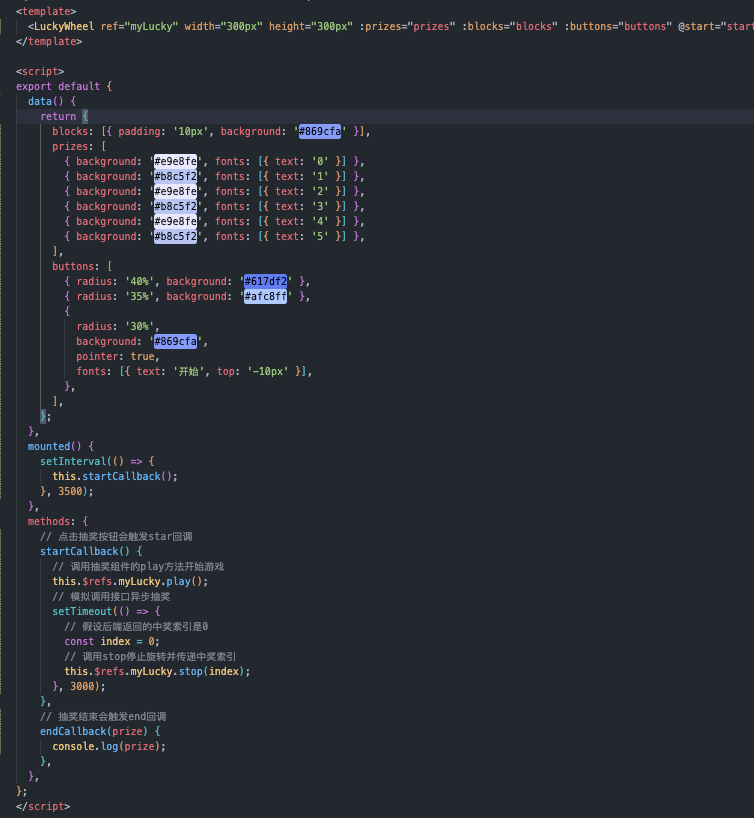Click the 'const index = 0;' line
Screen dimensions: 754x818
click(x=112, y=642)
